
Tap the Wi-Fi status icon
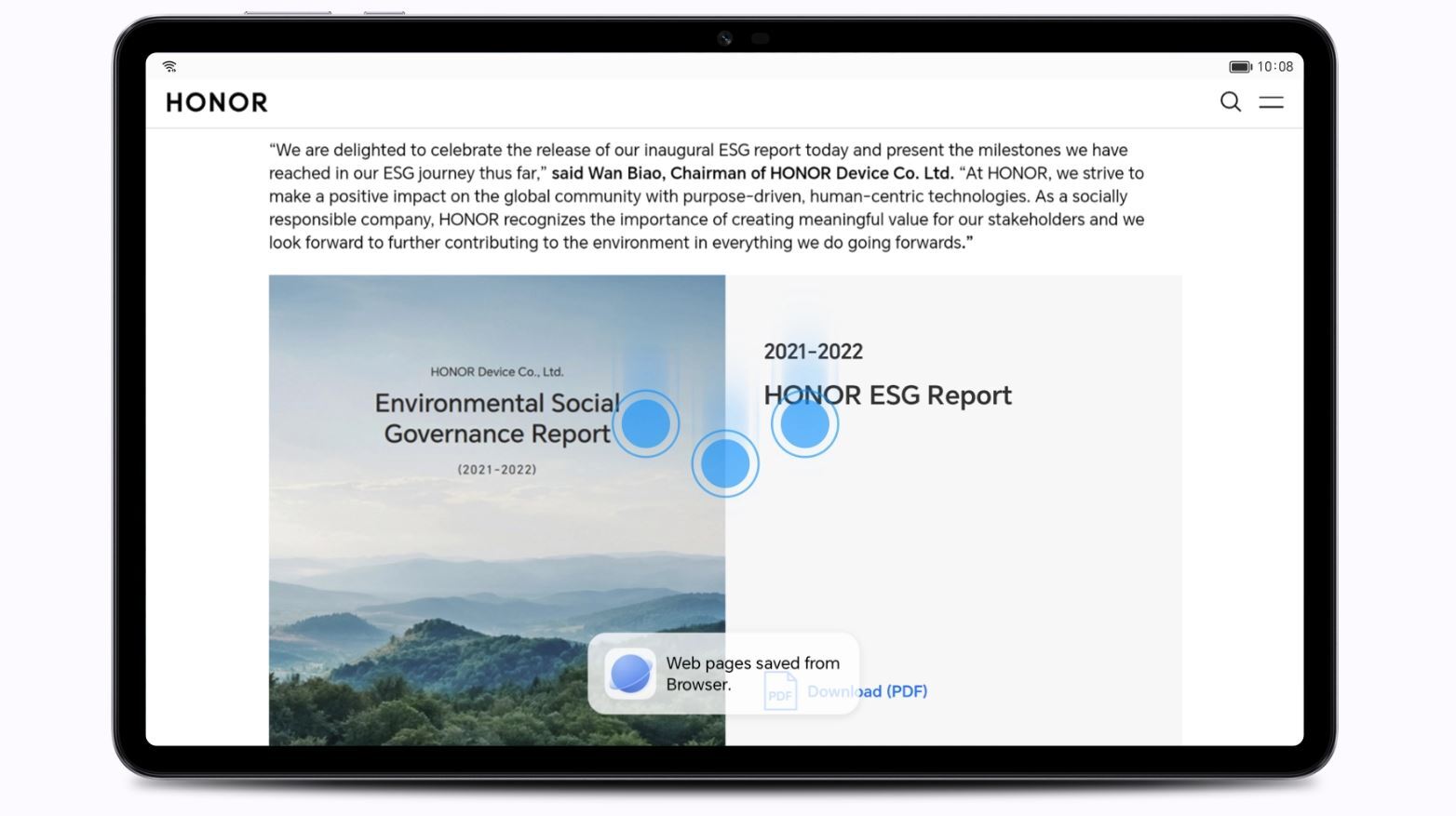(169, 66)
